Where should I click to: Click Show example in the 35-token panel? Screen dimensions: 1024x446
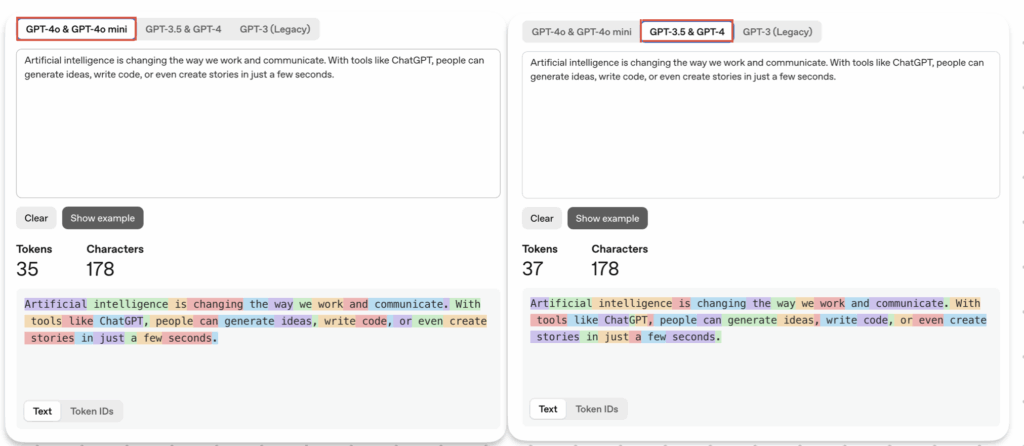(x=103, y=217)
